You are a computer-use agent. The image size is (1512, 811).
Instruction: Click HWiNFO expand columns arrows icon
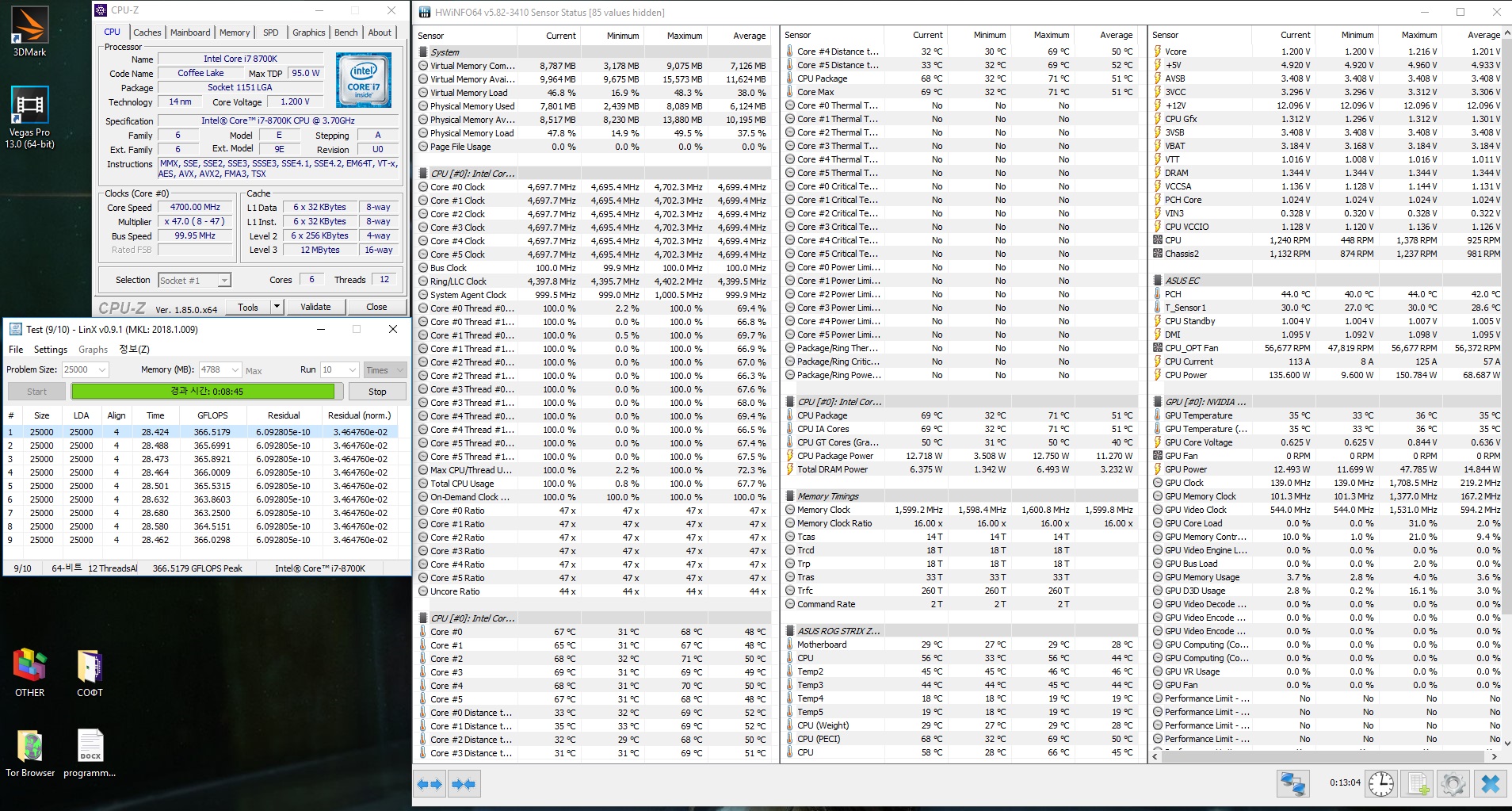coord(430,784)
